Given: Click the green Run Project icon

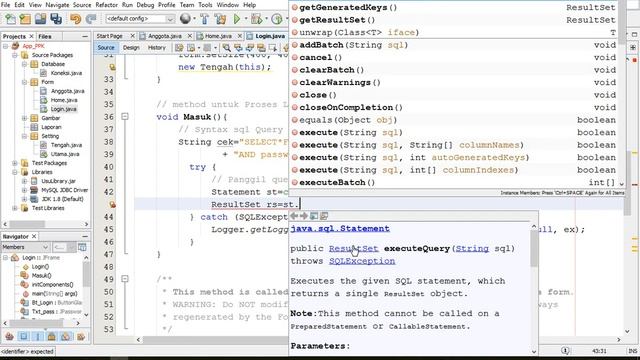Looking at the screenshot, I should 237,19.
